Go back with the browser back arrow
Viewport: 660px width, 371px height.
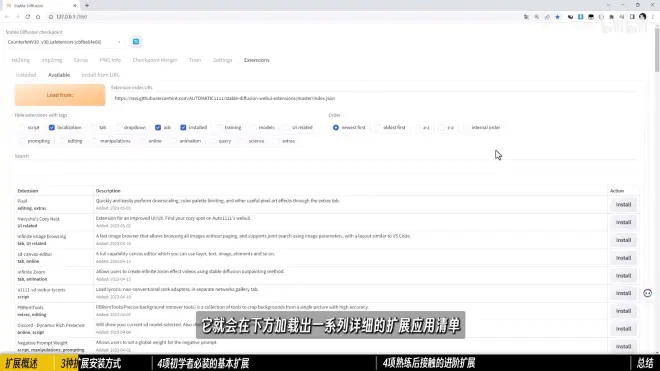pos(7,17)
